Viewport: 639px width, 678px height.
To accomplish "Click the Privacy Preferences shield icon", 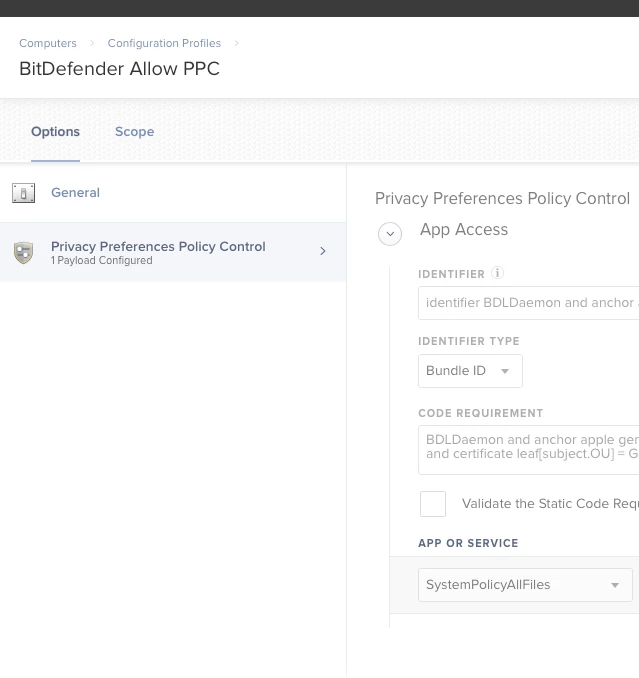I will [23, 253].
